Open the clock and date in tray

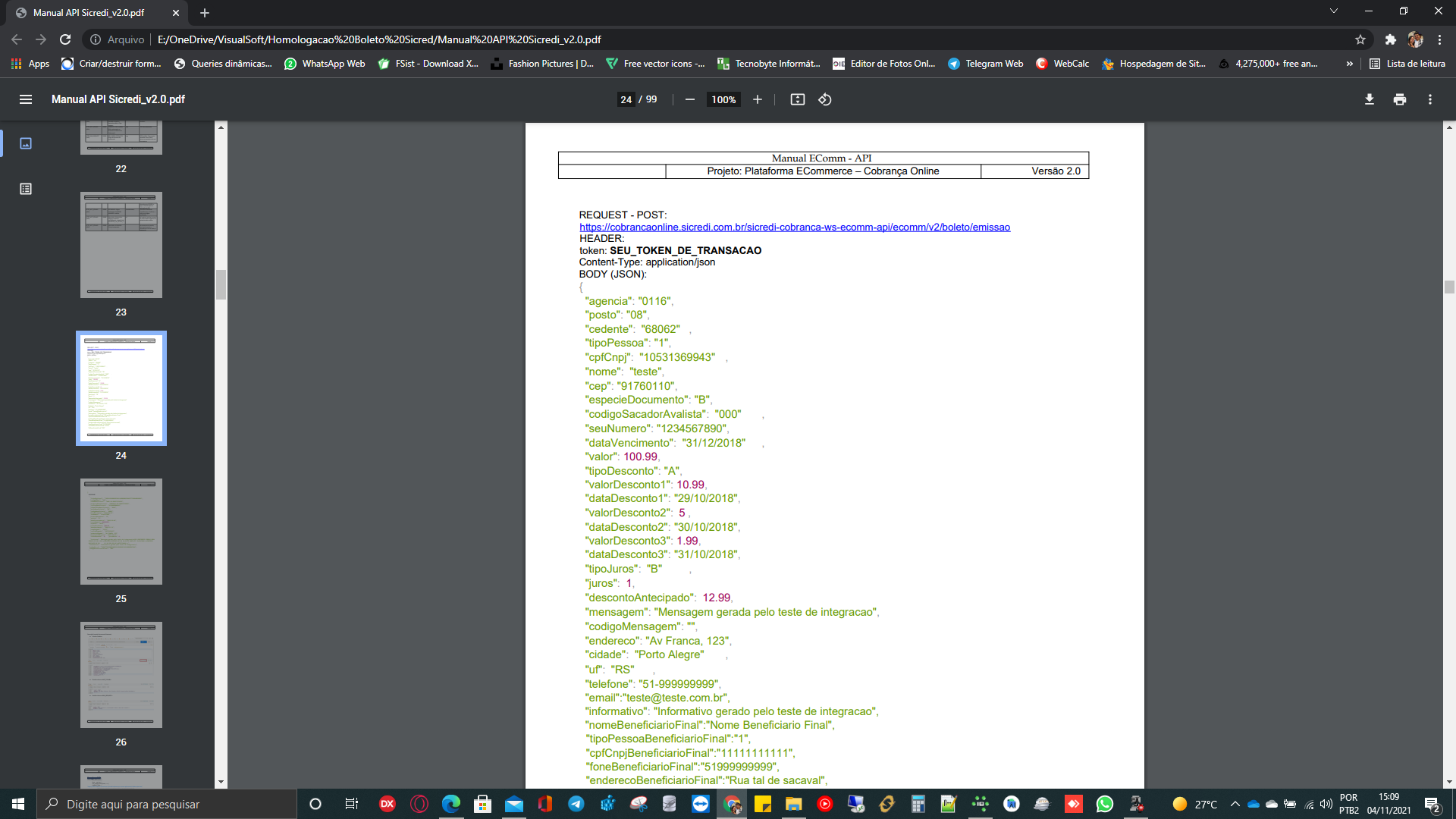coord(1389,804)
